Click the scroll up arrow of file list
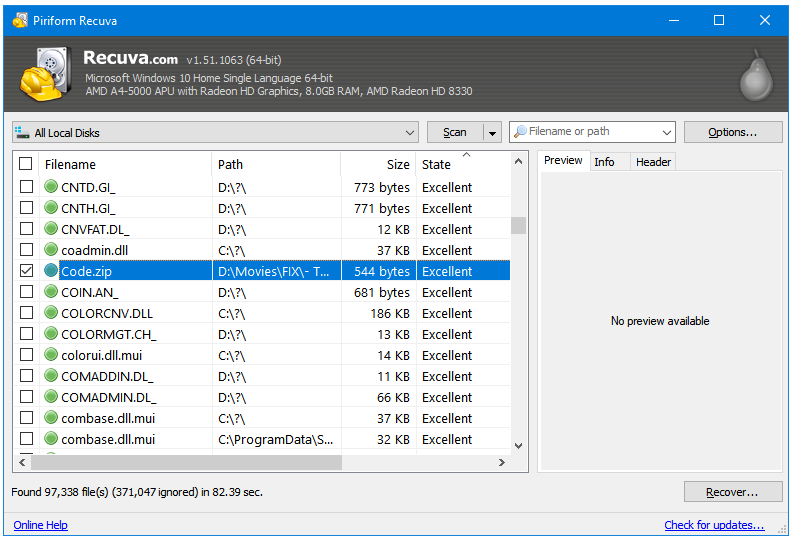 pyautogui.click(x=518, y=162)
